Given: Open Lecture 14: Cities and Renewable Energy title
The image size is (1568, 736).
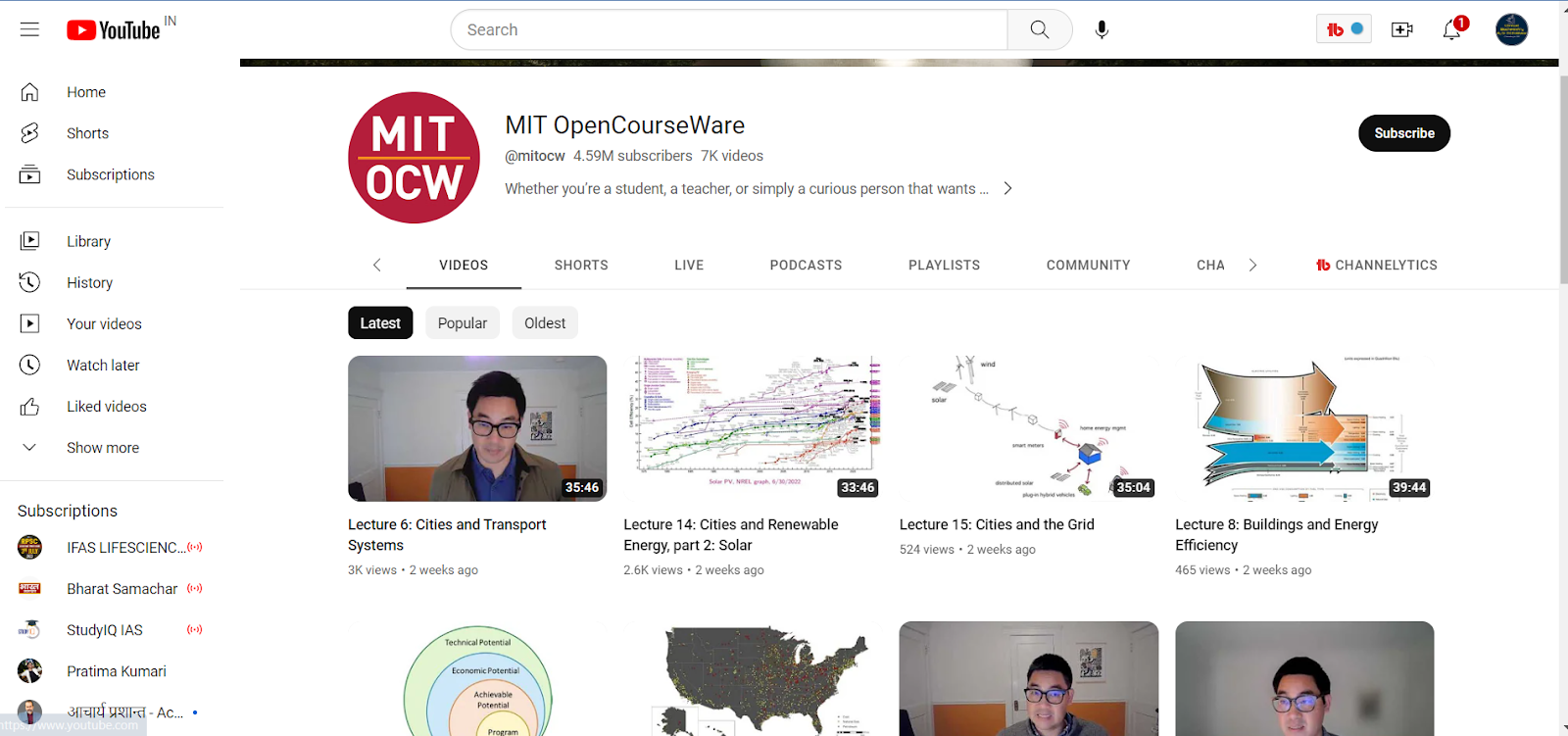Looking at the screenshot, I should pos(731,535).
